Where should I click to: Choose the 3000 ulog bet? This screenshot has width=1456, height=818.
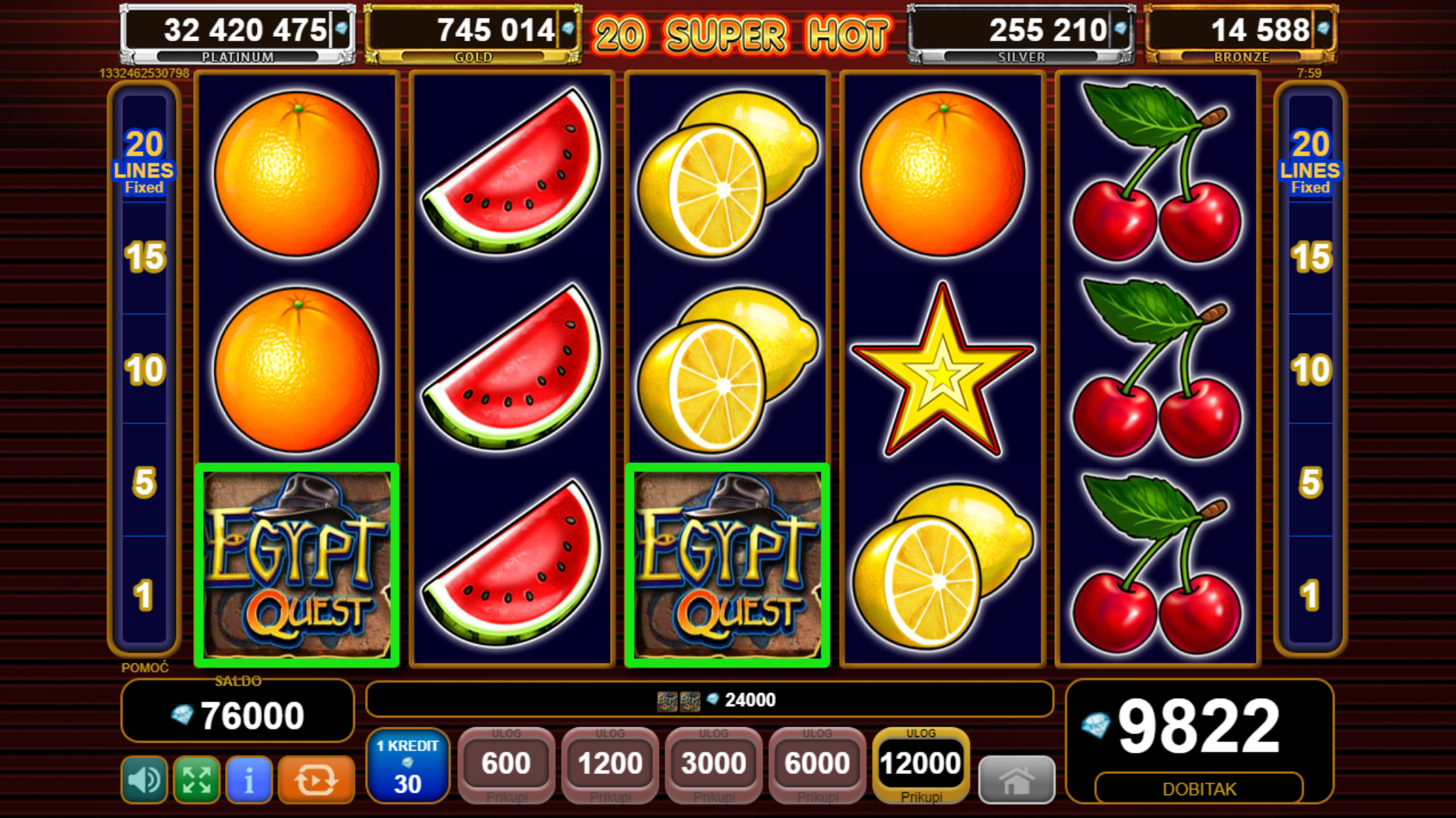pos(713,765)
